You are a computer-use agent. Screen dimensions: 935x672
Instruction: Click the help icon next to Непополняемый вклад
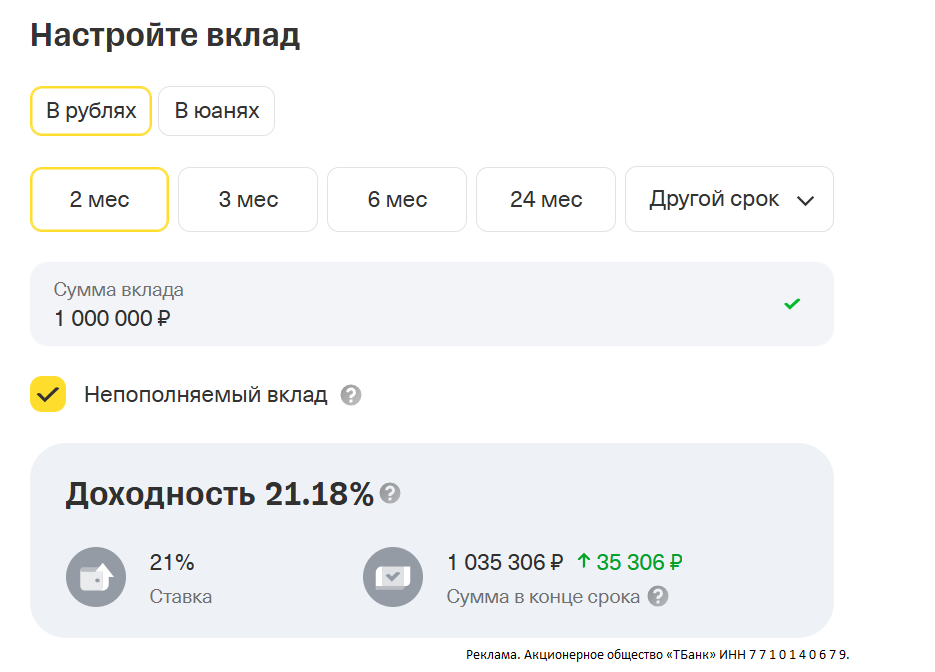click(x=350, y=395)
